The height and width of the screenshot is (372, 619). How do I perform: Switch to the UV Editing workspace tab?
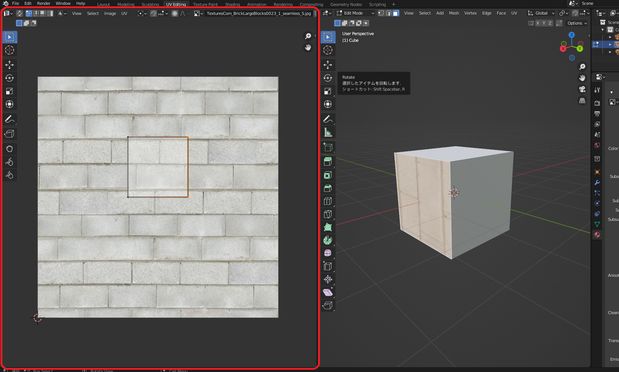click(176, 4)
